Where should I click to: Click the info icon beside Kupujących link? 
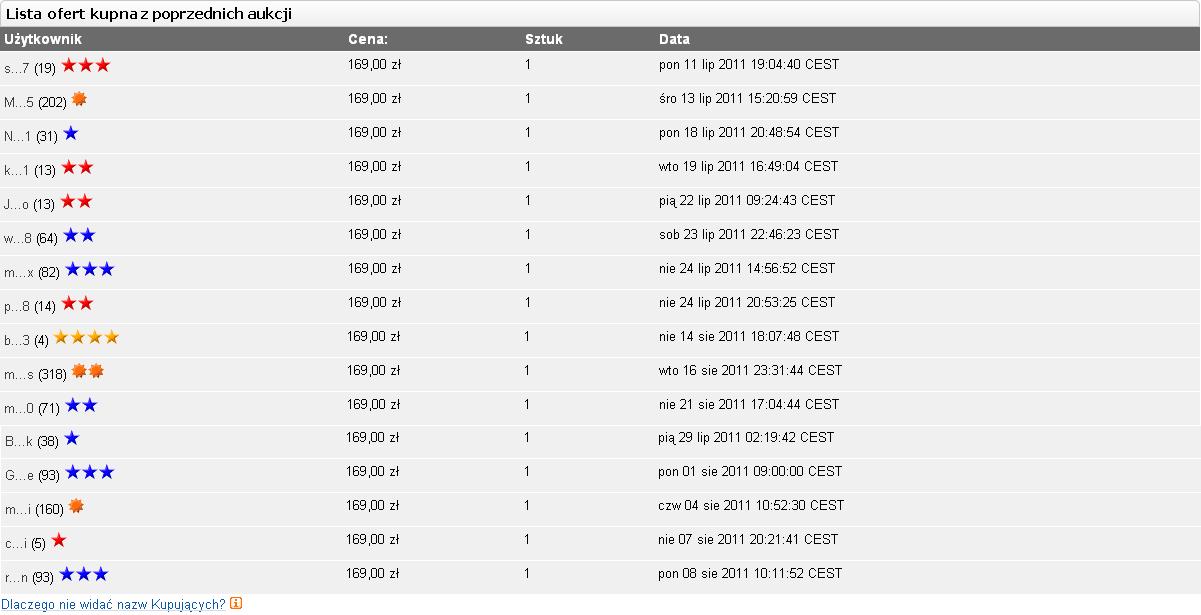pos(236,603)
